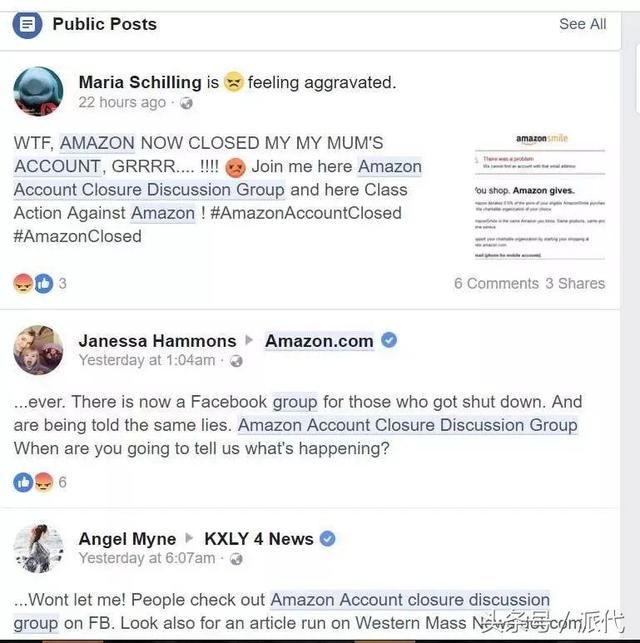
Task: Open the Amazon.com page link
Action: coord(319,341)
